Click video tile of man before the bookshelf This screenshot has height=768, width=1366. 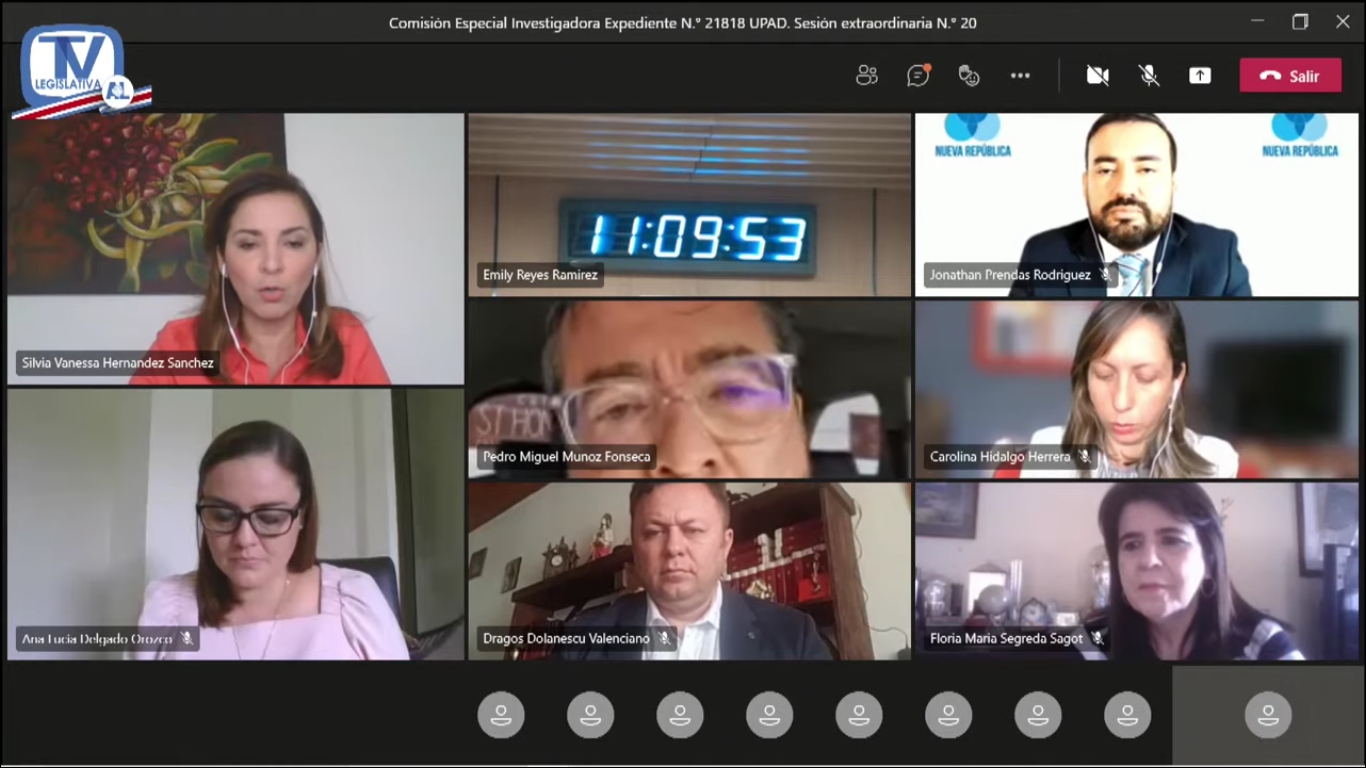coord(690,571)
